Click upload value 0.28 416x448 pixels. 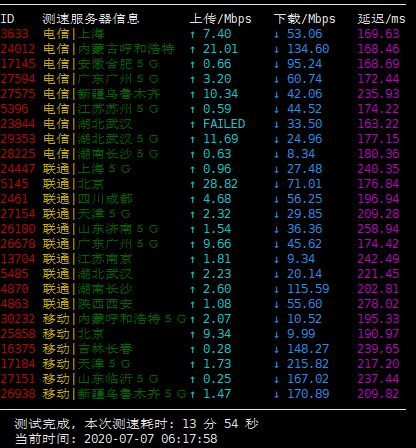coord(217,349)
